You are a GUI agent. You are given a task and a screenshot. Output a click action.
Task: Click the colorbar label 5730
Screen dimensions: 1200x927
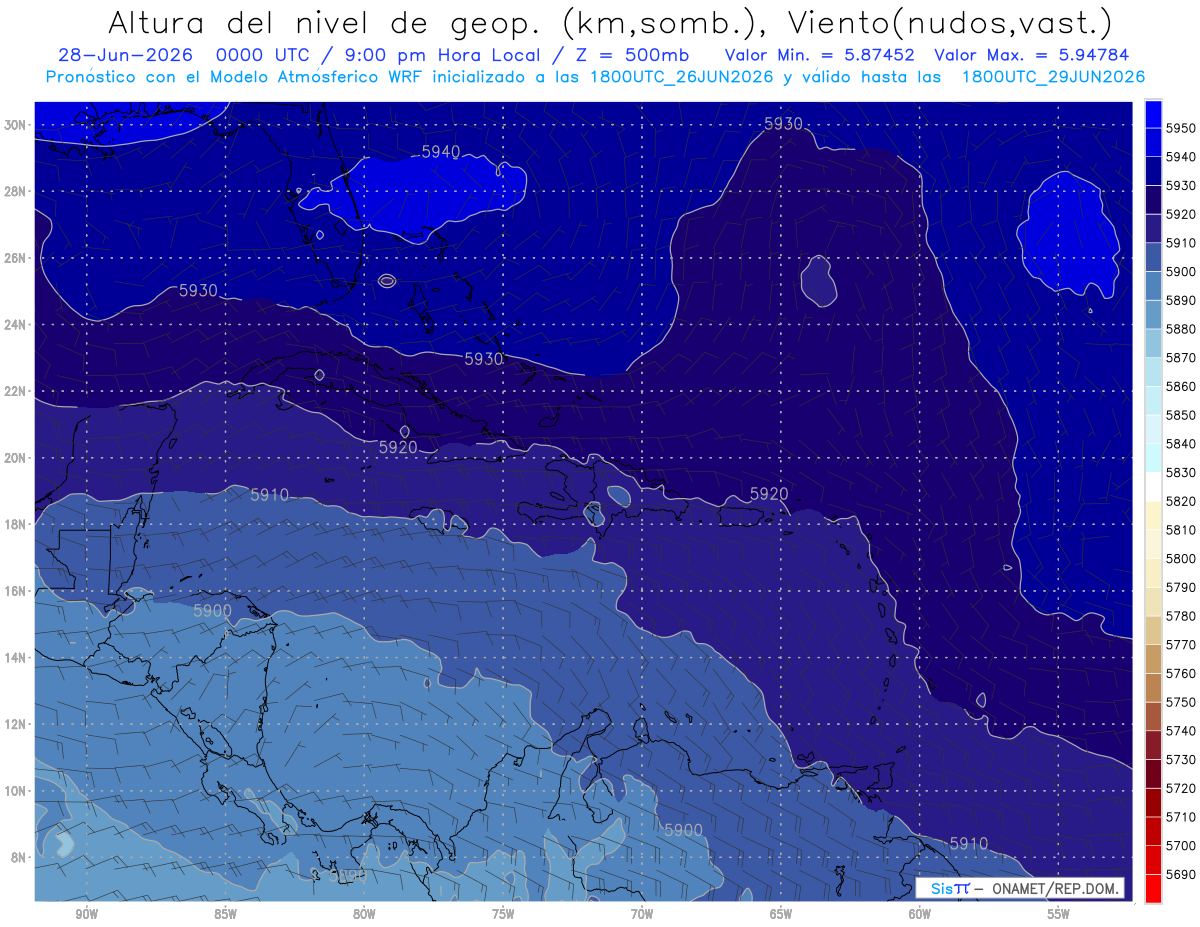click(x=1180, y=759)
